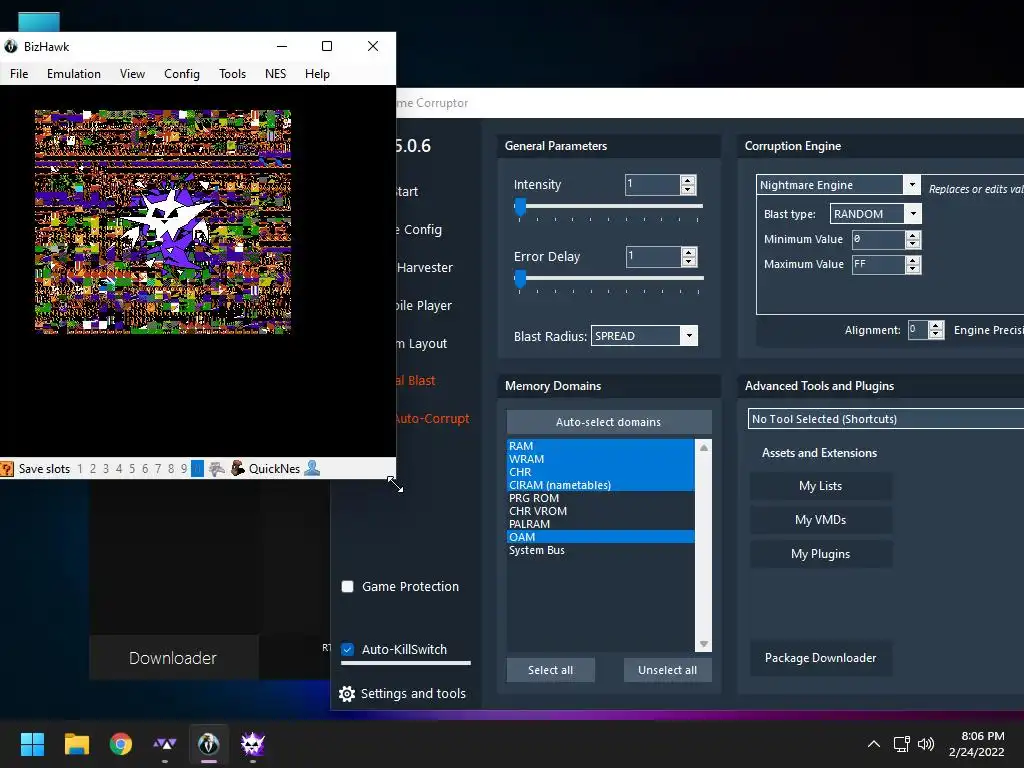Image resolution: width=1024 pixels, height=768 pixels.
Task: Enable the Game Protection checkbox
Action: [x=347, y=586]
